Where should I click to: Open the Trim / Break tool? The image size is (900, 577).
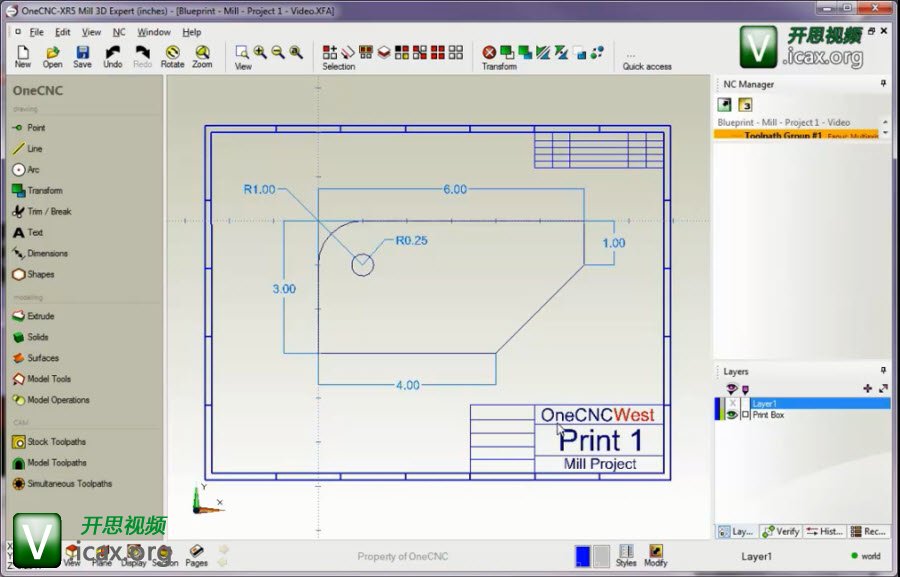click(41, 211)
